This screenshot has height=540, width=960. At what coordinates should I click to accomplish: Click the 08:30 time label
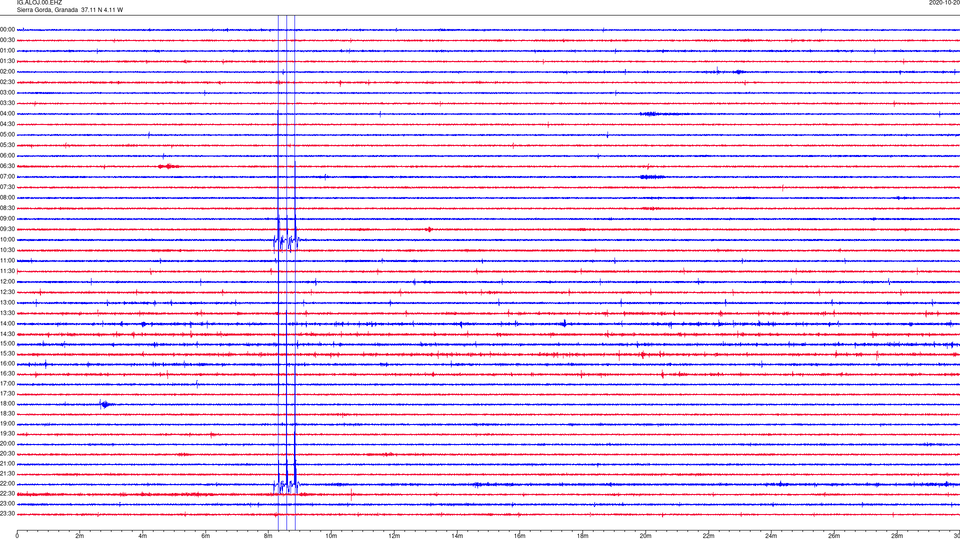coord(7,208)
